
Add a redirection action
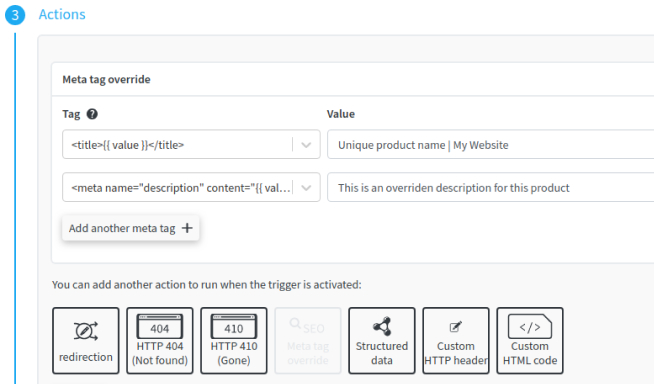[86, 341]
